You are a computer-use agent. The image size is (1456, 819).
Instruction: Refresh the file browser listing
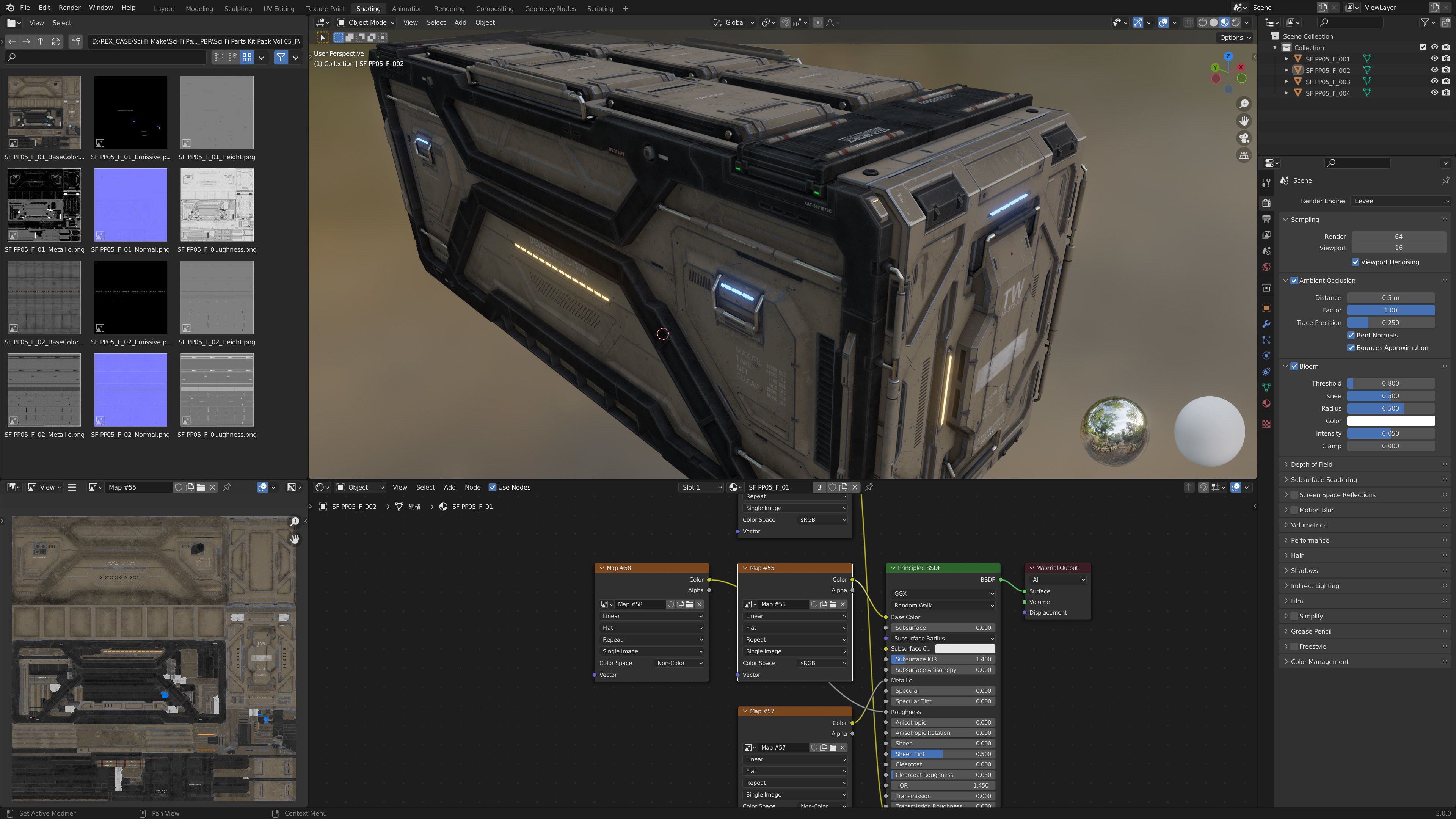56,41
